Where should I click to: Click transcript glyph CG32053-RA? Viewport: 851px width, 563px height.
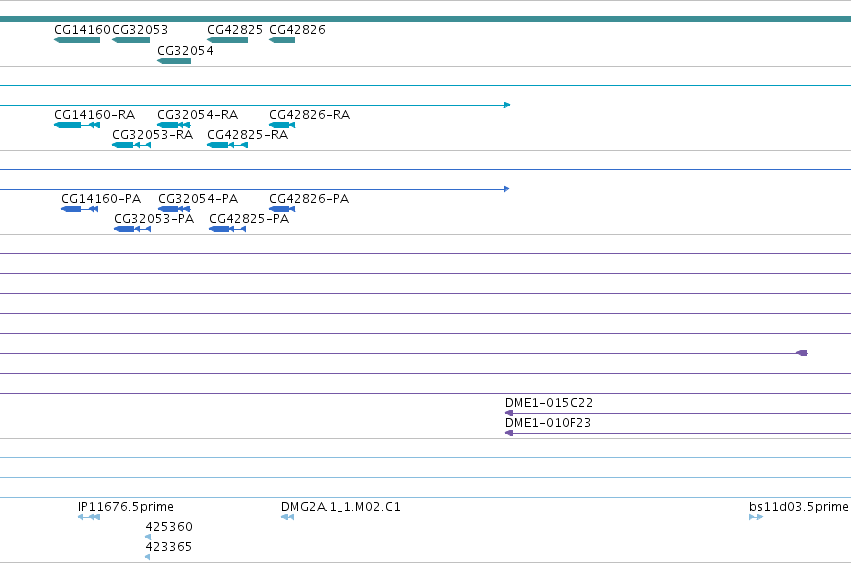(x=131, y=145)
